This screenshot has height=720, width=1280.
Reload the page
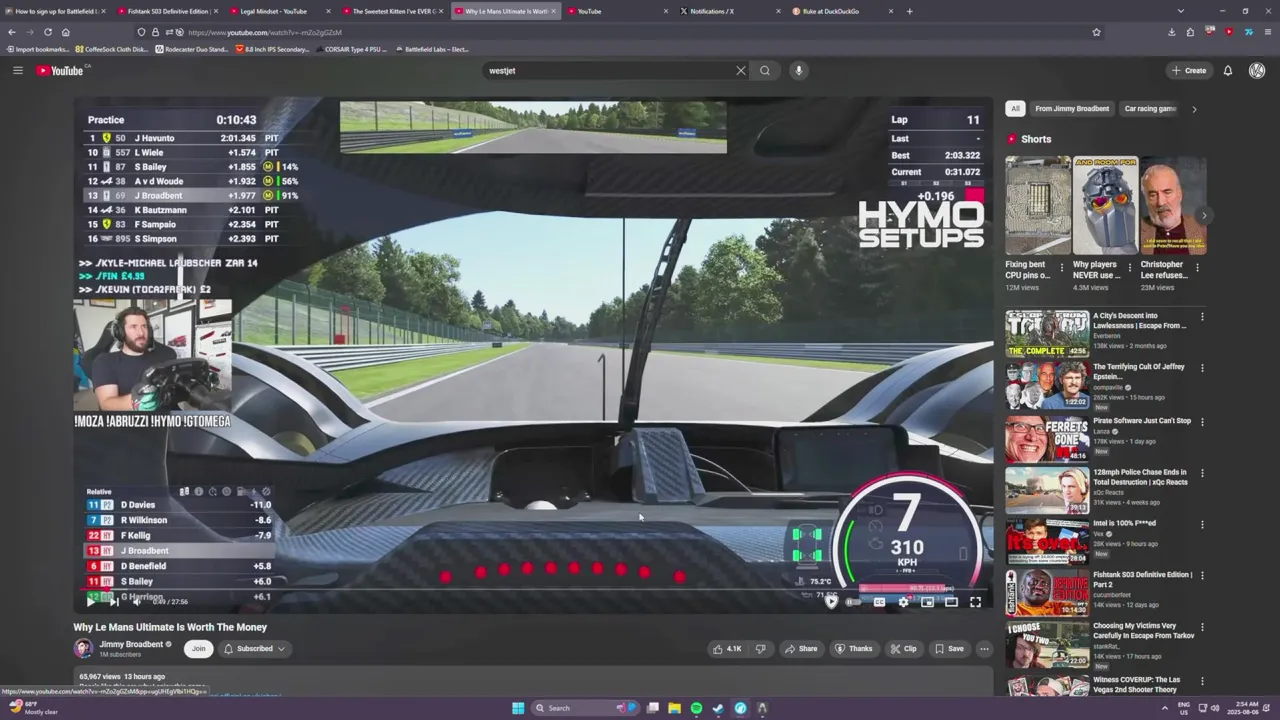pos(47,32)
